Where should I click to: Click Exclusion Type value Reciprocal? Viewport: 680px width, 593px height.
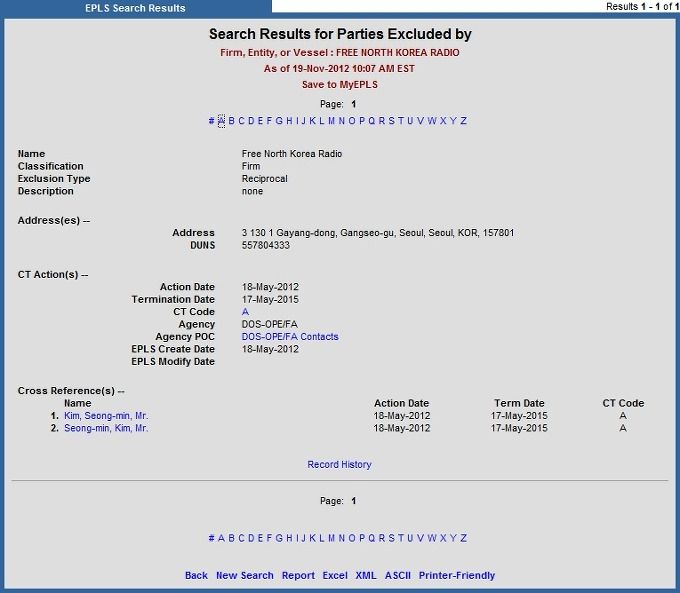(x=265, y=179)
